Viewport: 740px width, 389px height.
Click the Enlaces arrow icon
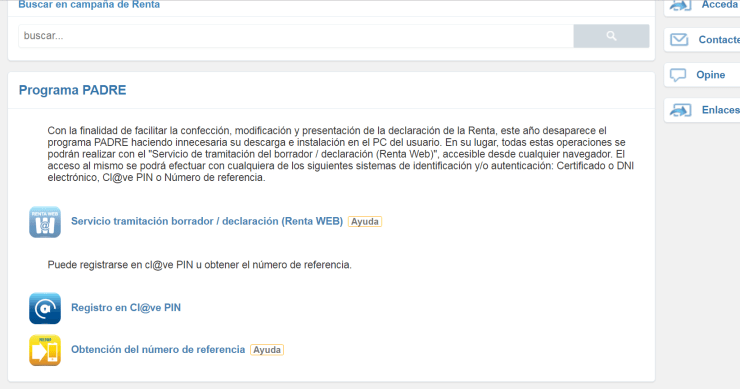680,110
